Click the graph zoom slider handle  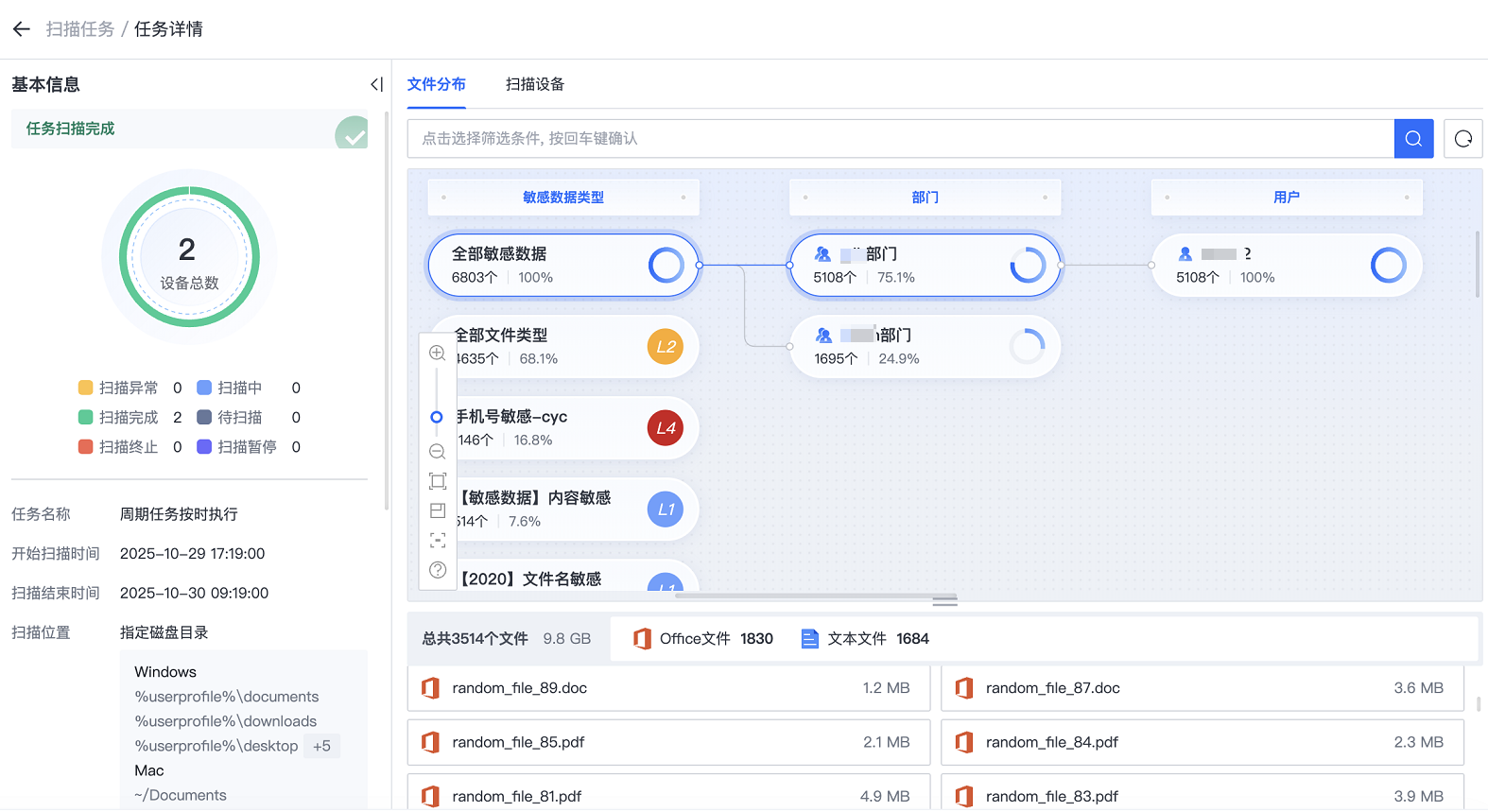pyautogui.click(x=437, y=417)
